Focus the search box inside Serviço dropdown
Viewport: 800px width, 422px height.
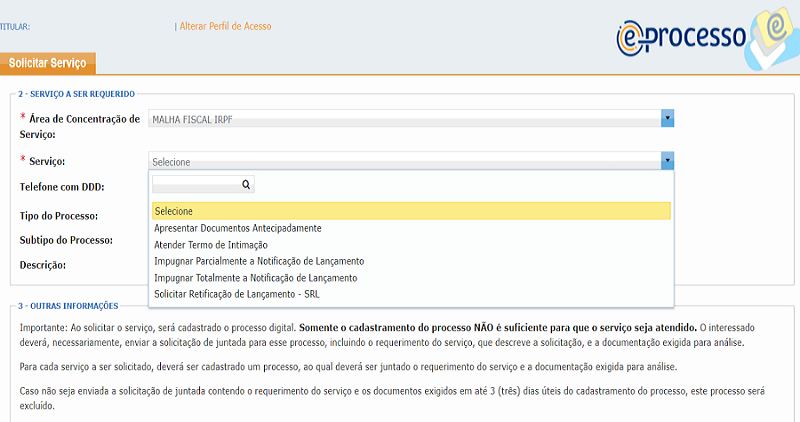(196, 184)
